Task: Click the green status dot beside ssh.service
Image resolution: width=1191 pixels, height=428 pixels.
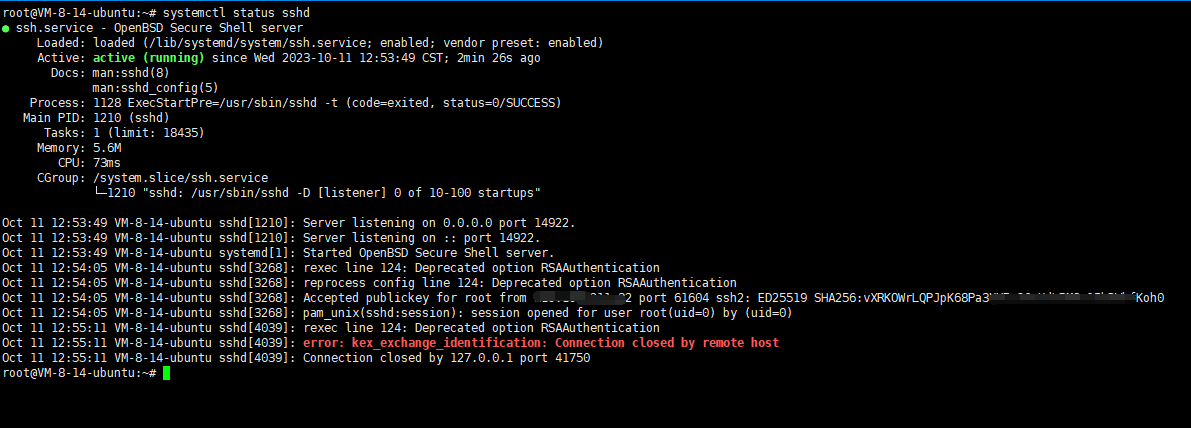Action: coord(6,28)
